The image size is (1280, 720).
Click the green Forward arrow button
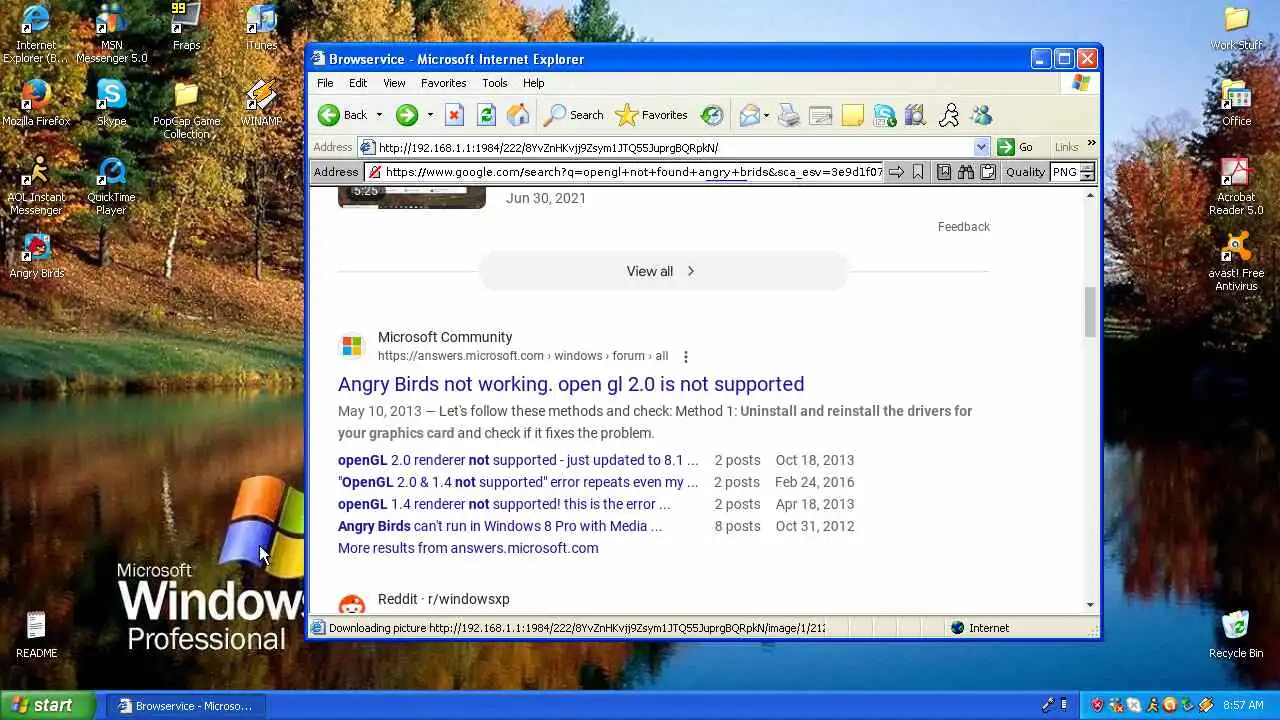[x=406, y=115]
